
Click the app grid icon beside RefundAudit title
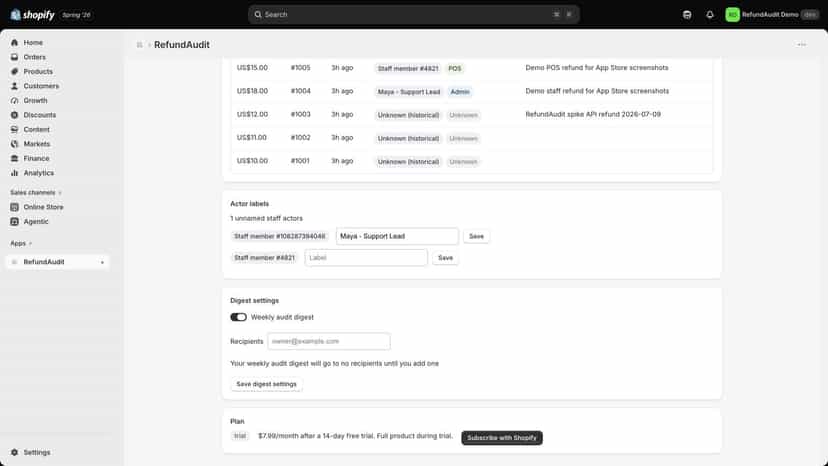[139, 45]
